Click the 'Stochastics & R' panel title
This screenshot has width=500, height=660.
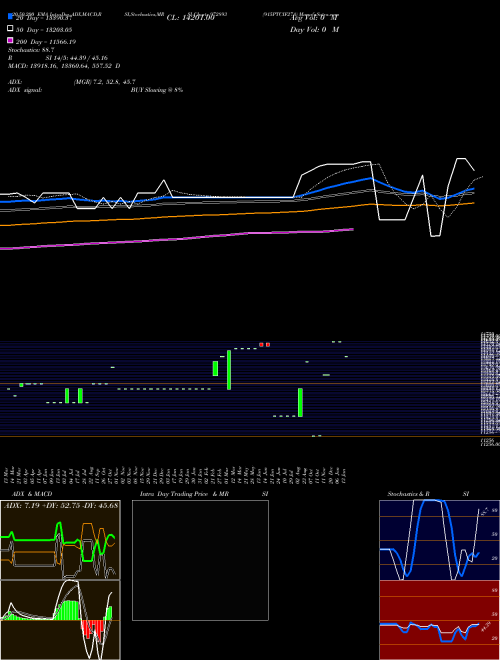click(x=408, y=494)
